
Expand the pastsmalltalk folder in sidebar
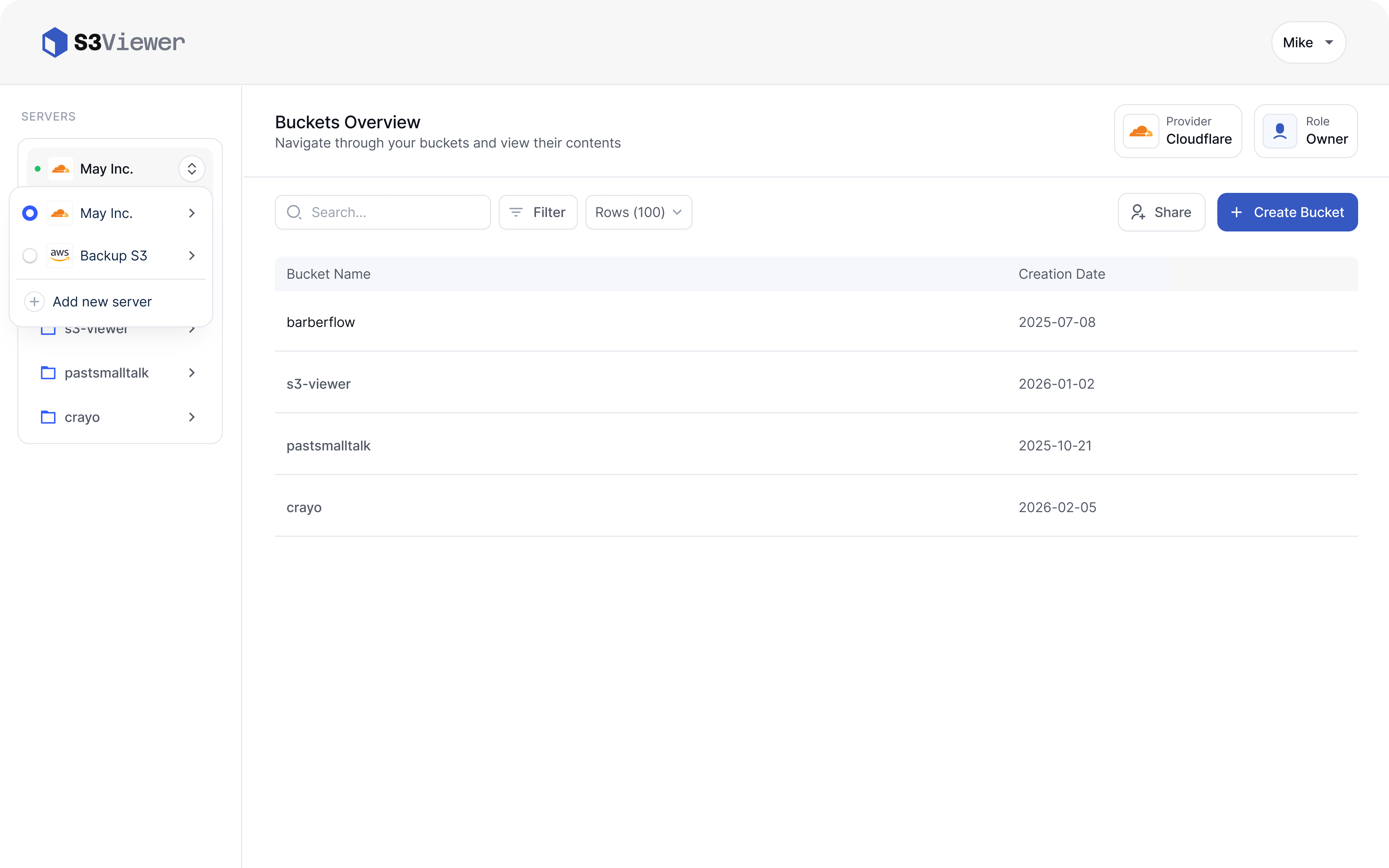click(x=192, y=373)
